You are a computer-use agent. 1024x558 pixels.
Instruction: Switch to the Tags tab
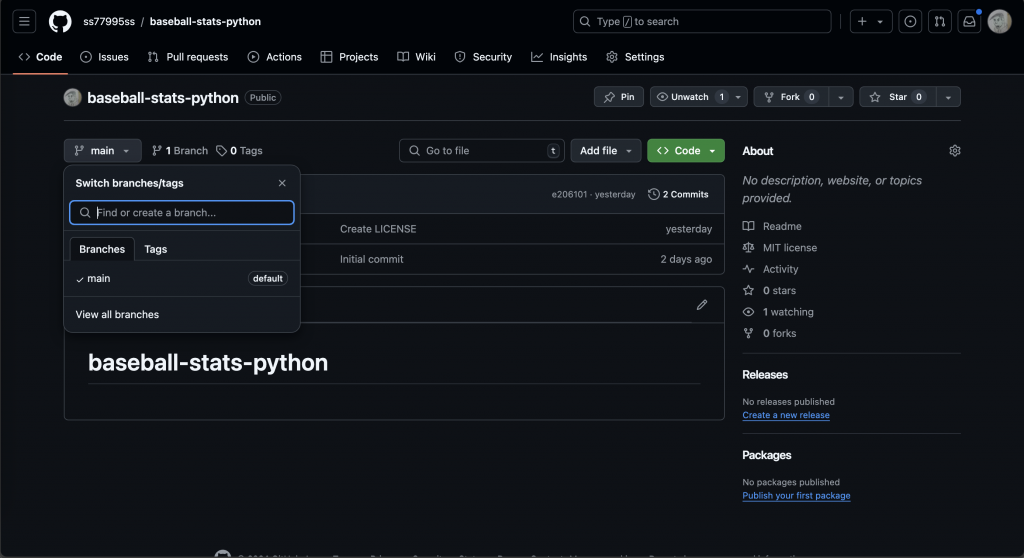click(x=155, y=249)
